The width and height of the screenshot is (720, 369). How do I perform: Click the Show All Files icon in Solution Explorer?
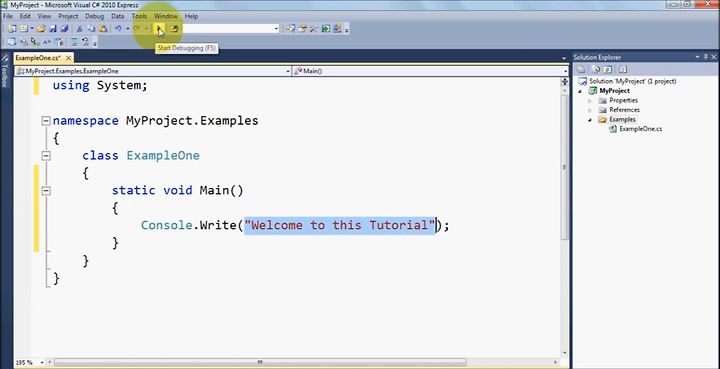click(596, 69)
